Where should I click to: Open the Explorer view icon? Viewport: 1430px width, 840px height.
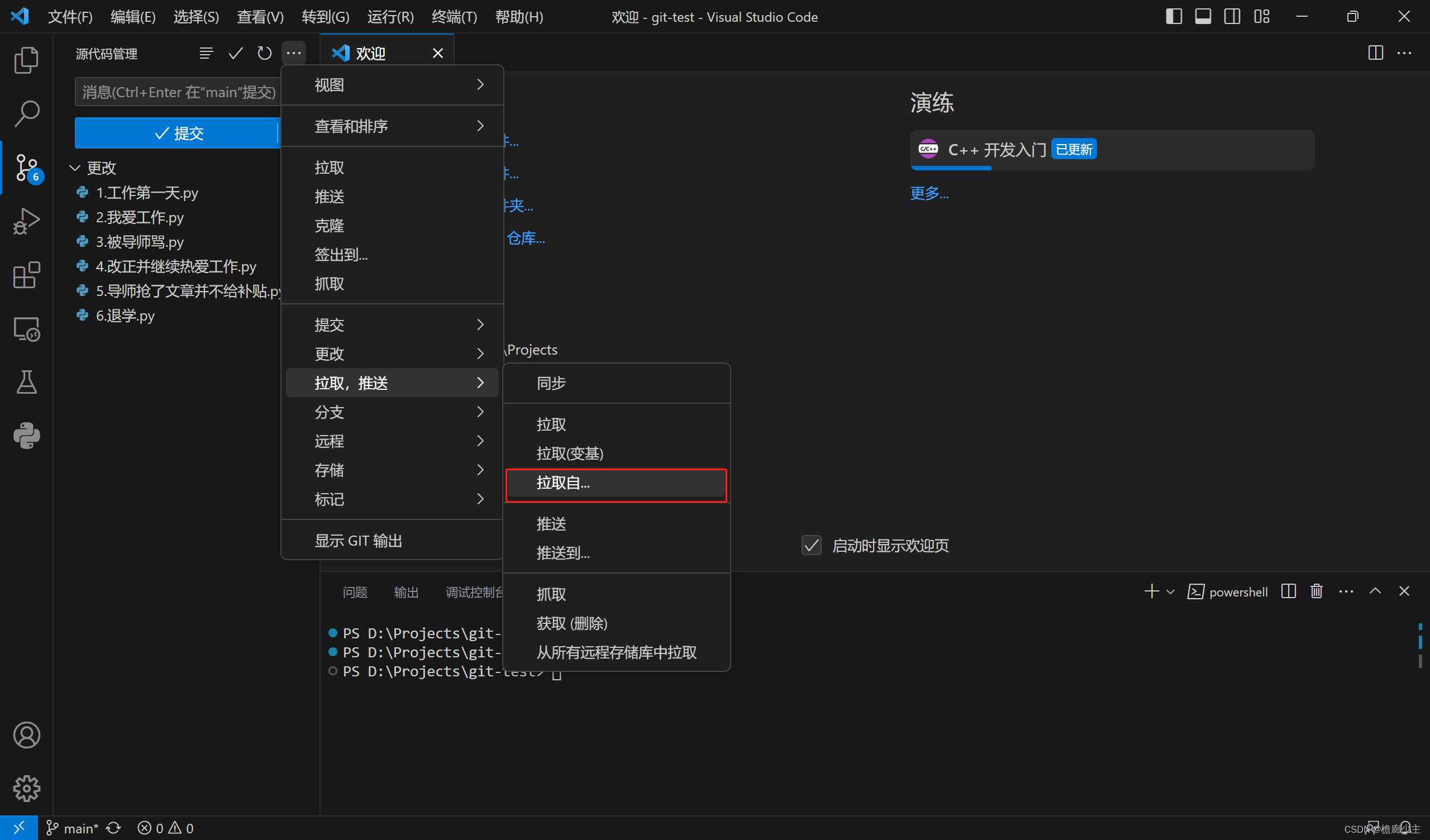(26, 60)
